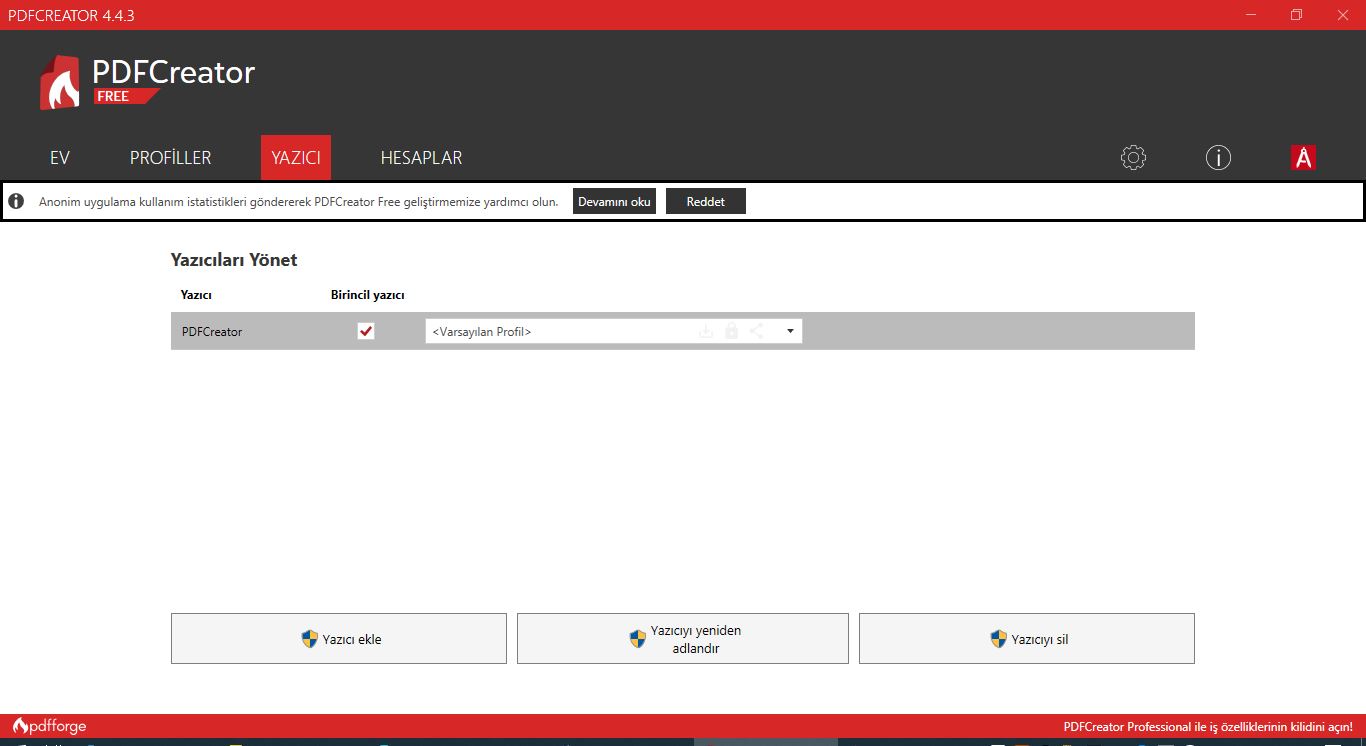
Task: Click the Birincil yazıcı column header
Action: point(368,295)
